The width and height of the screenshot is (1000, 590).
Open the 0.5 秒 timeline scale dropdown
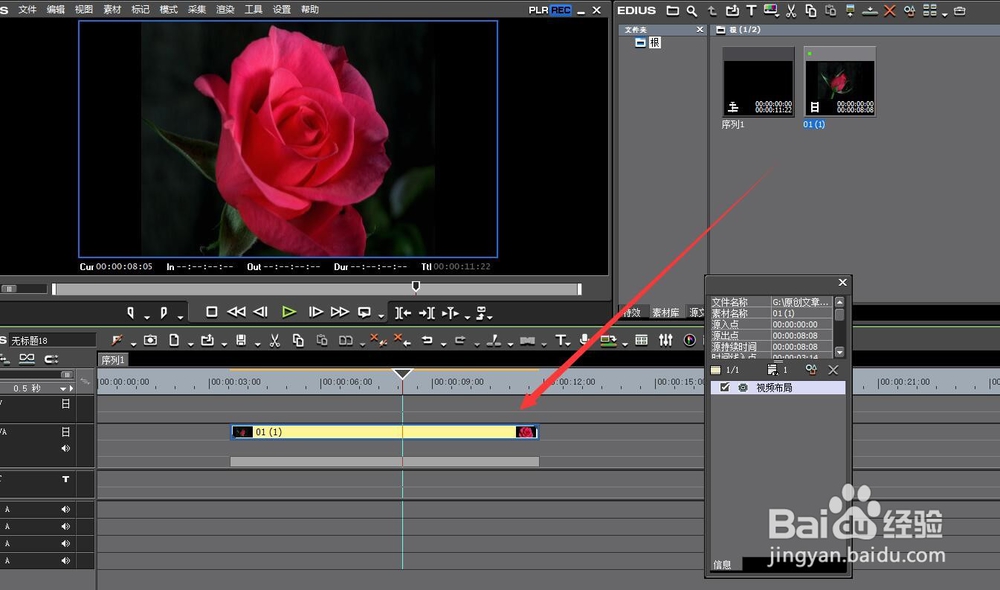pos(63,388)
